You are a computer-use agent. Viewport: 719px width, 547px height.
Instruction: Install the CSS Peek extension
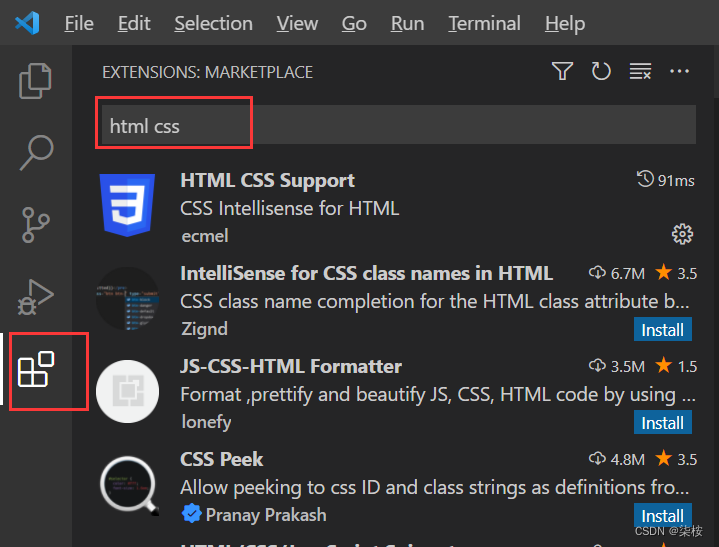coord(663,515)
